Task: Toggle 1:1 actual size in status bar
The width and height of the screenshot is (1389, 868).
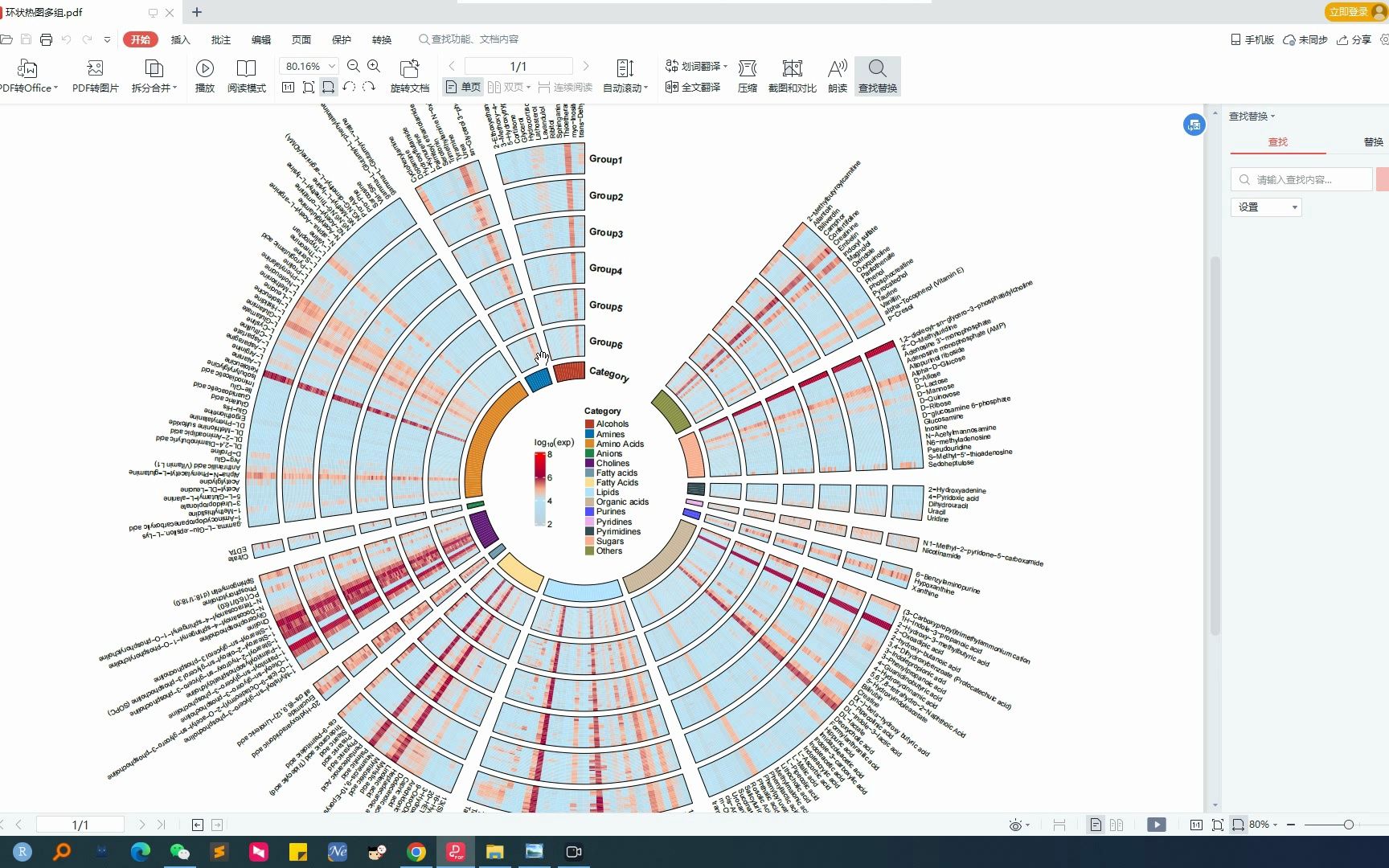Action: 1196,825
